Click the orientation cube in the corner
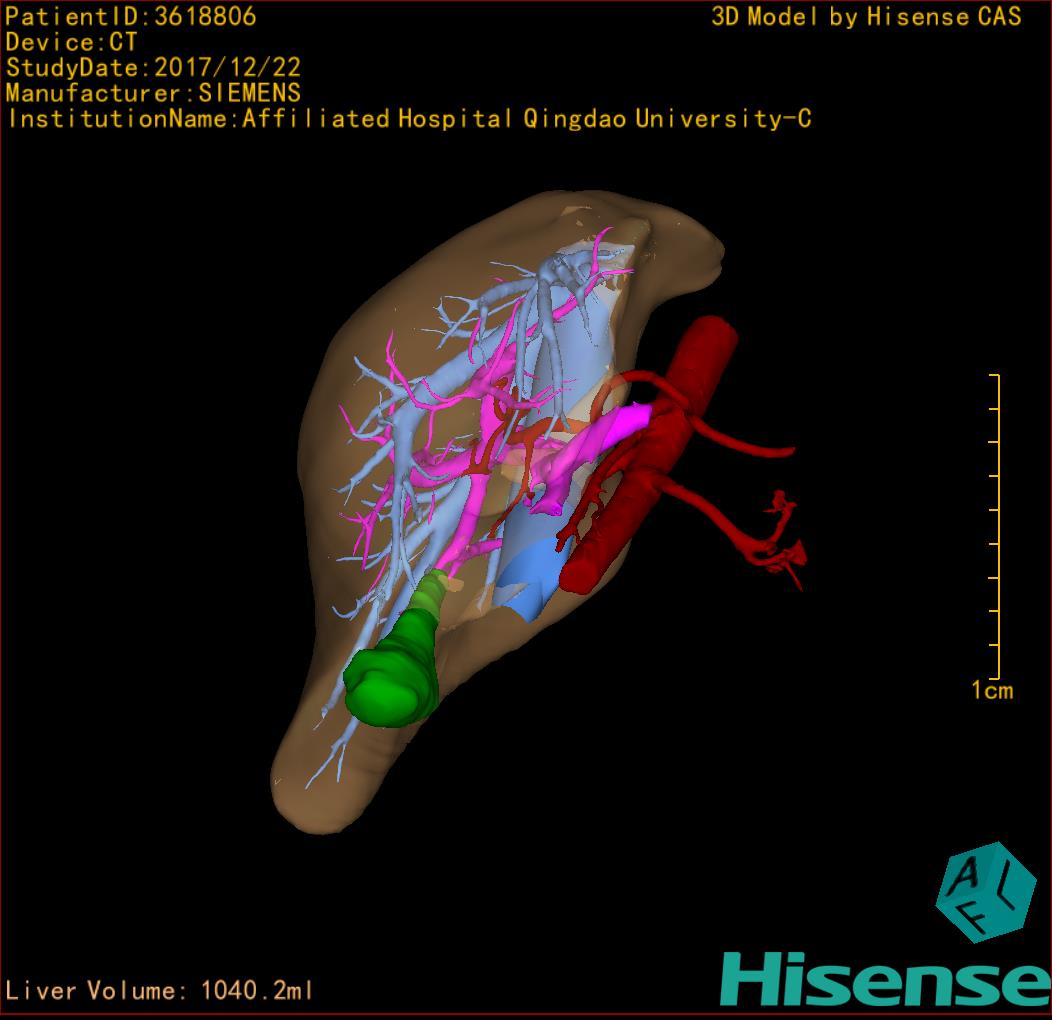Image resolution: width=1052 pixels, height=1020 pixels. (x=986, y=892)
